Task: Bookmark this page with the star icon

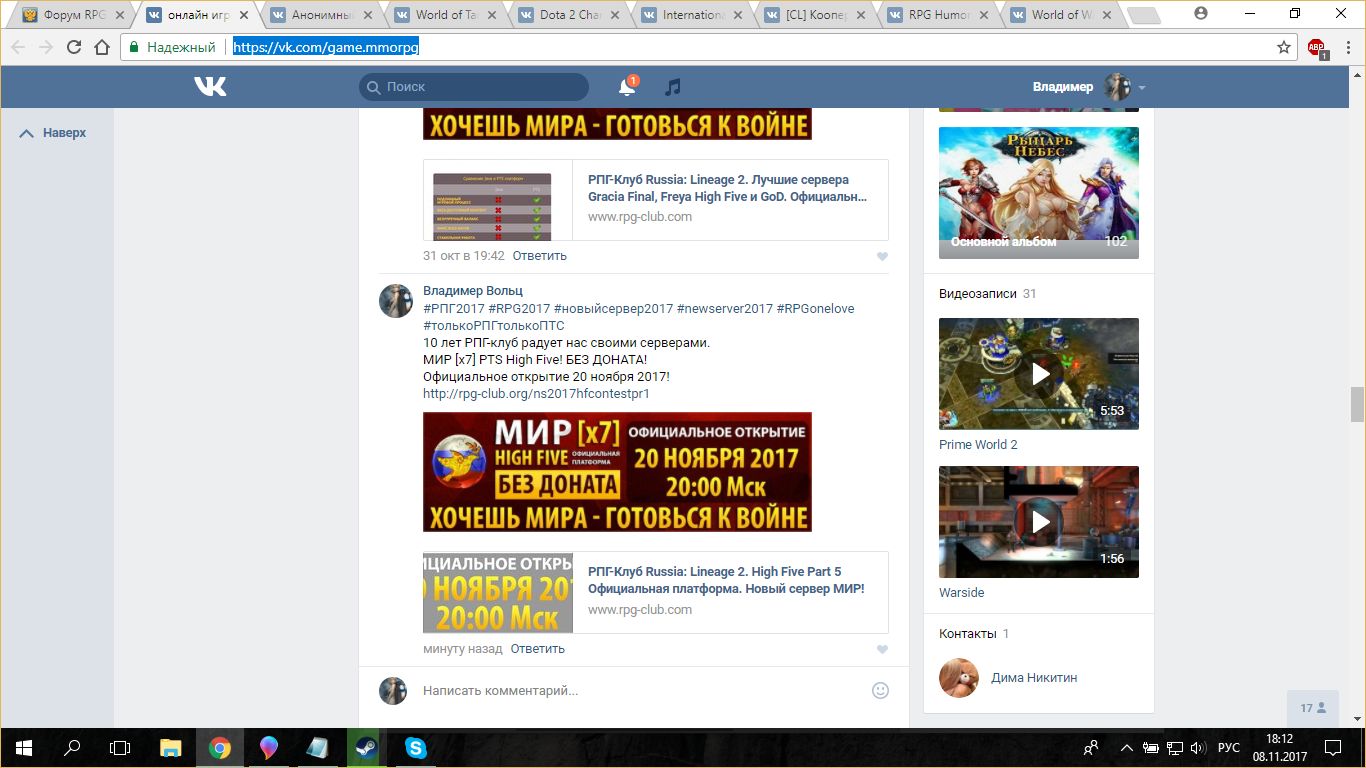Action: [1284, 47]
